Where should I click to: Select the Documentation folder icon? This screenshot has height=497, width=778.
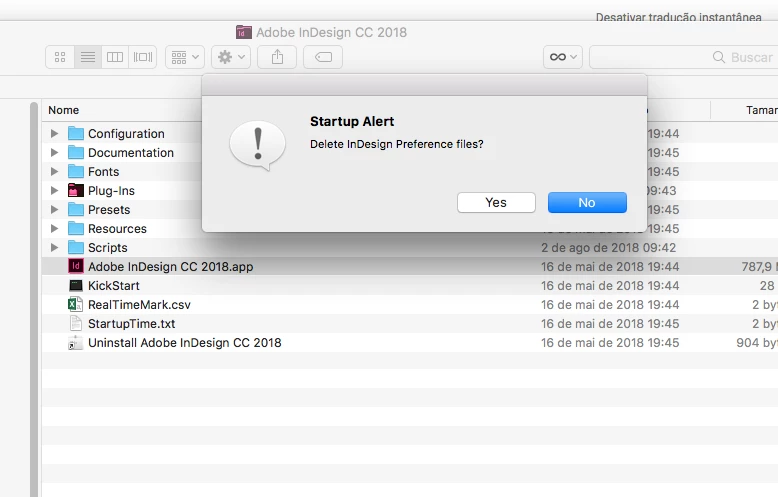[x=75, y=152]
